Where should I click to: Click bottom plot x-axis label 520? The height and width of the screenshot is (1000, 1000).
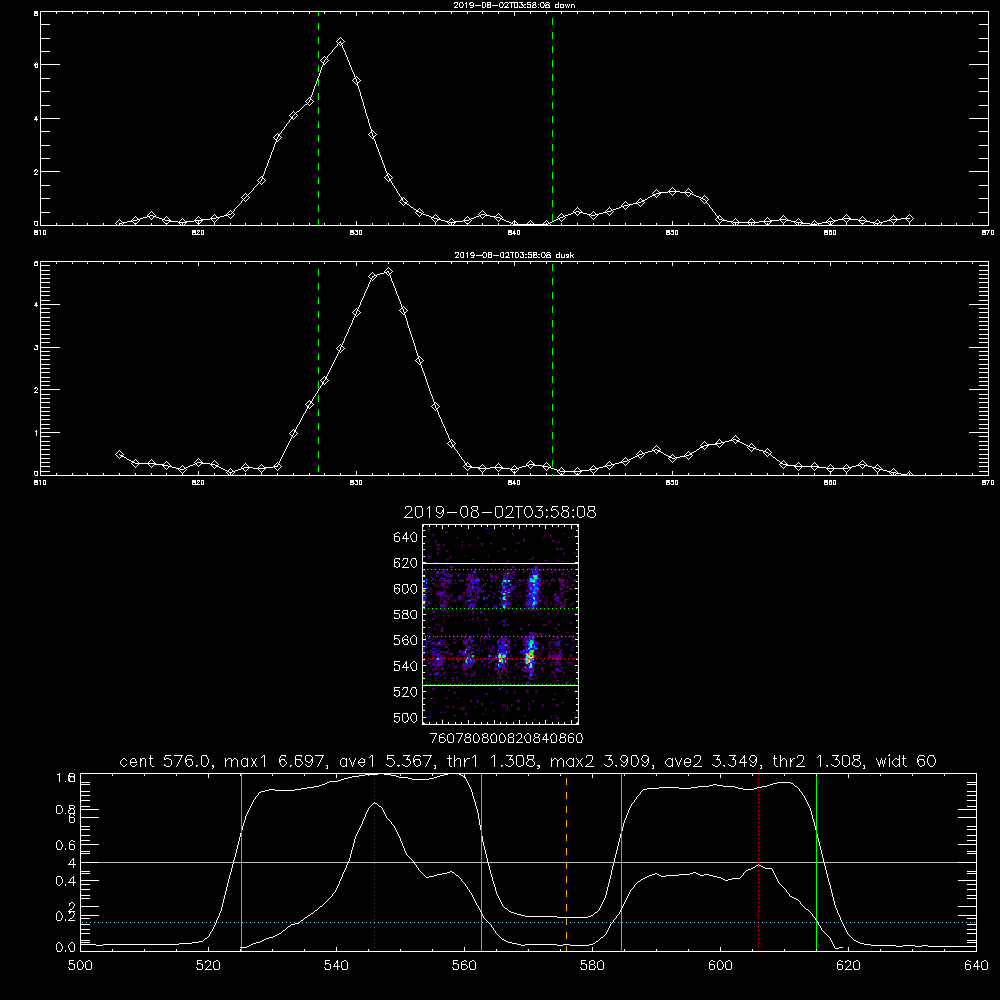208,966
